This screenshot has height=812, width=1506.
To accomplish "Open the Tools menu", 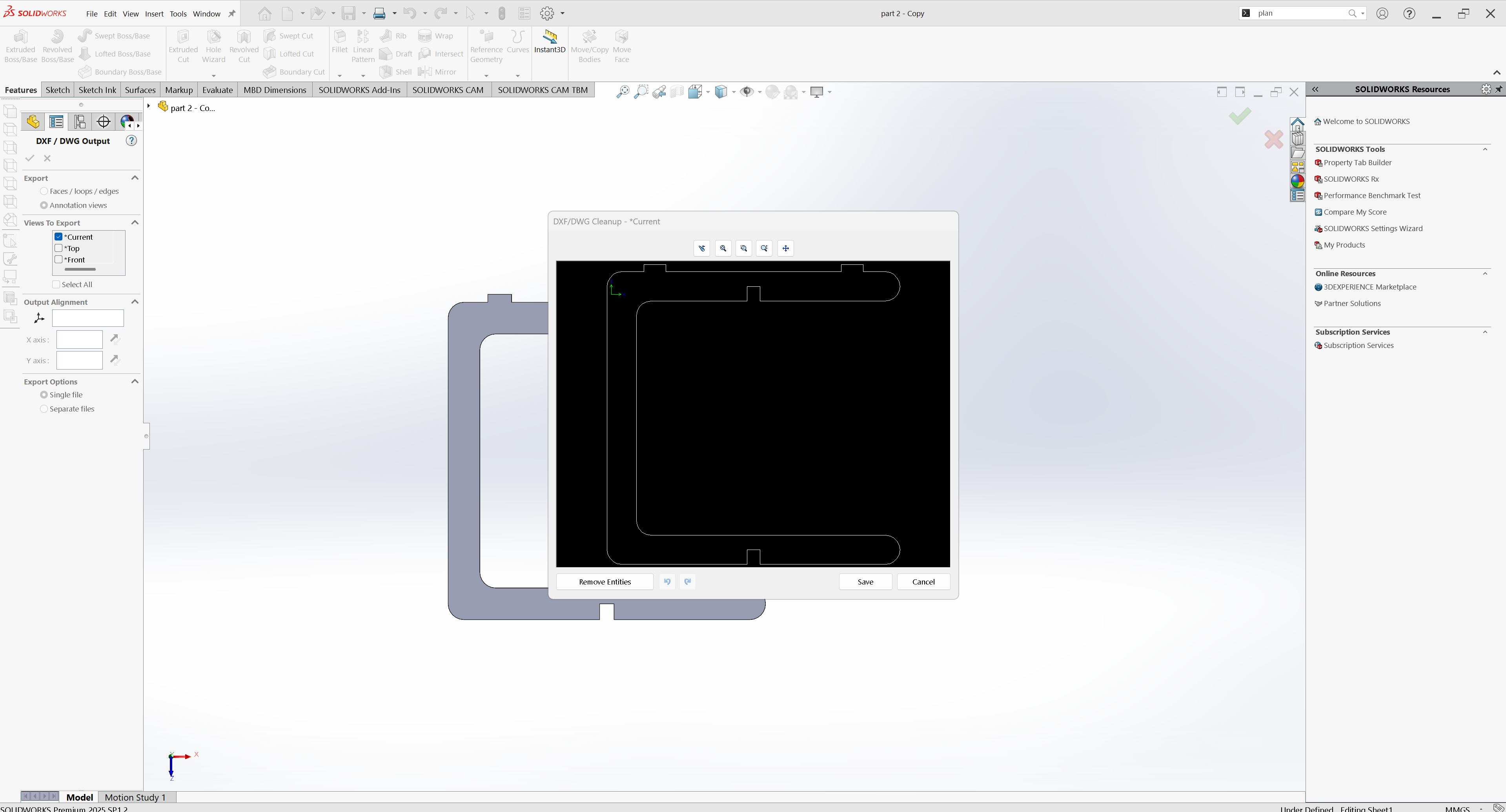I will click(178, 13).
